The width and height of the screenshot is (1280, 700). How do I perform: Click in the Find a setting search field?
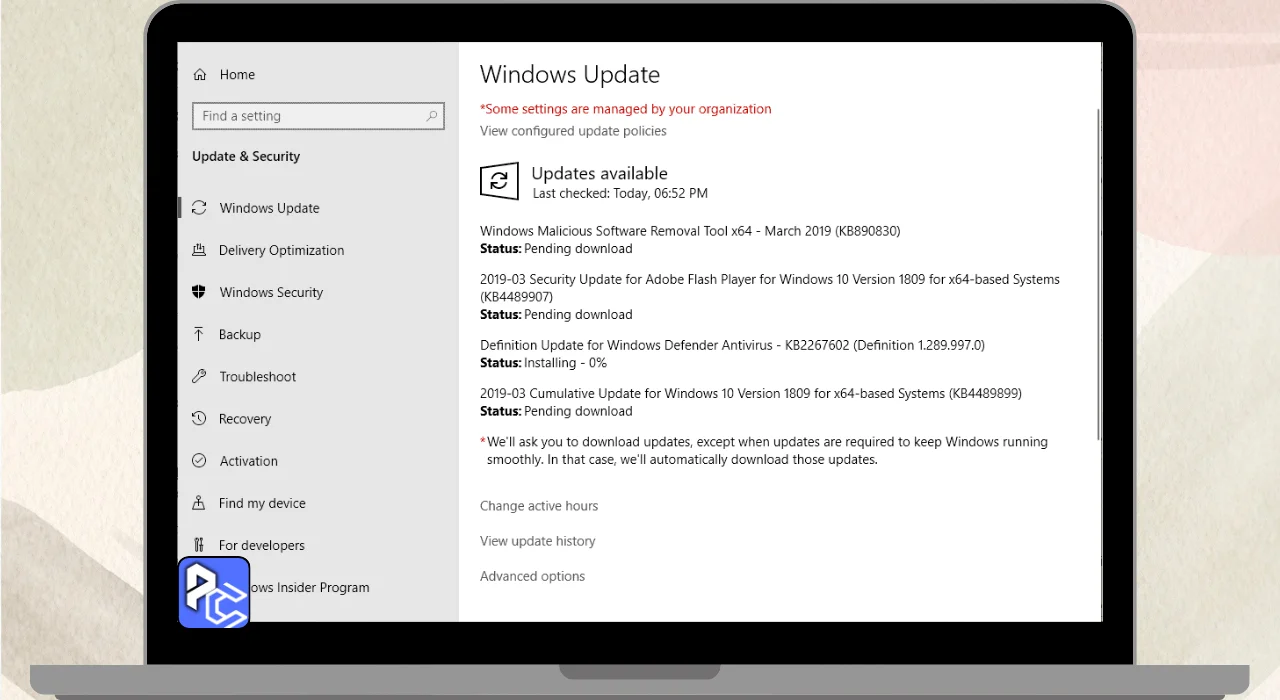(x=318, y=116)
